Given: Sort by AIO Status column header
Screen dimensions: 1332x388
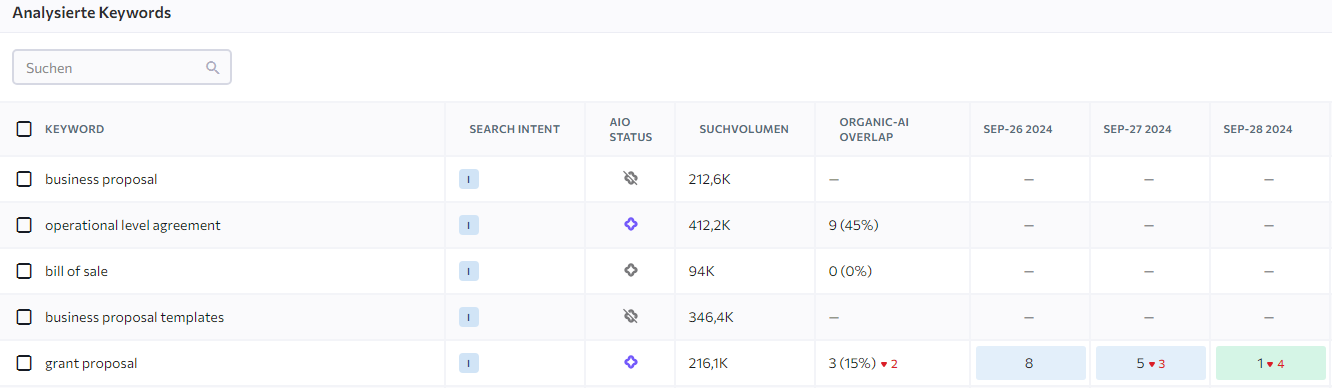Looking at the screenshot, I should click(x=630, y=129).
